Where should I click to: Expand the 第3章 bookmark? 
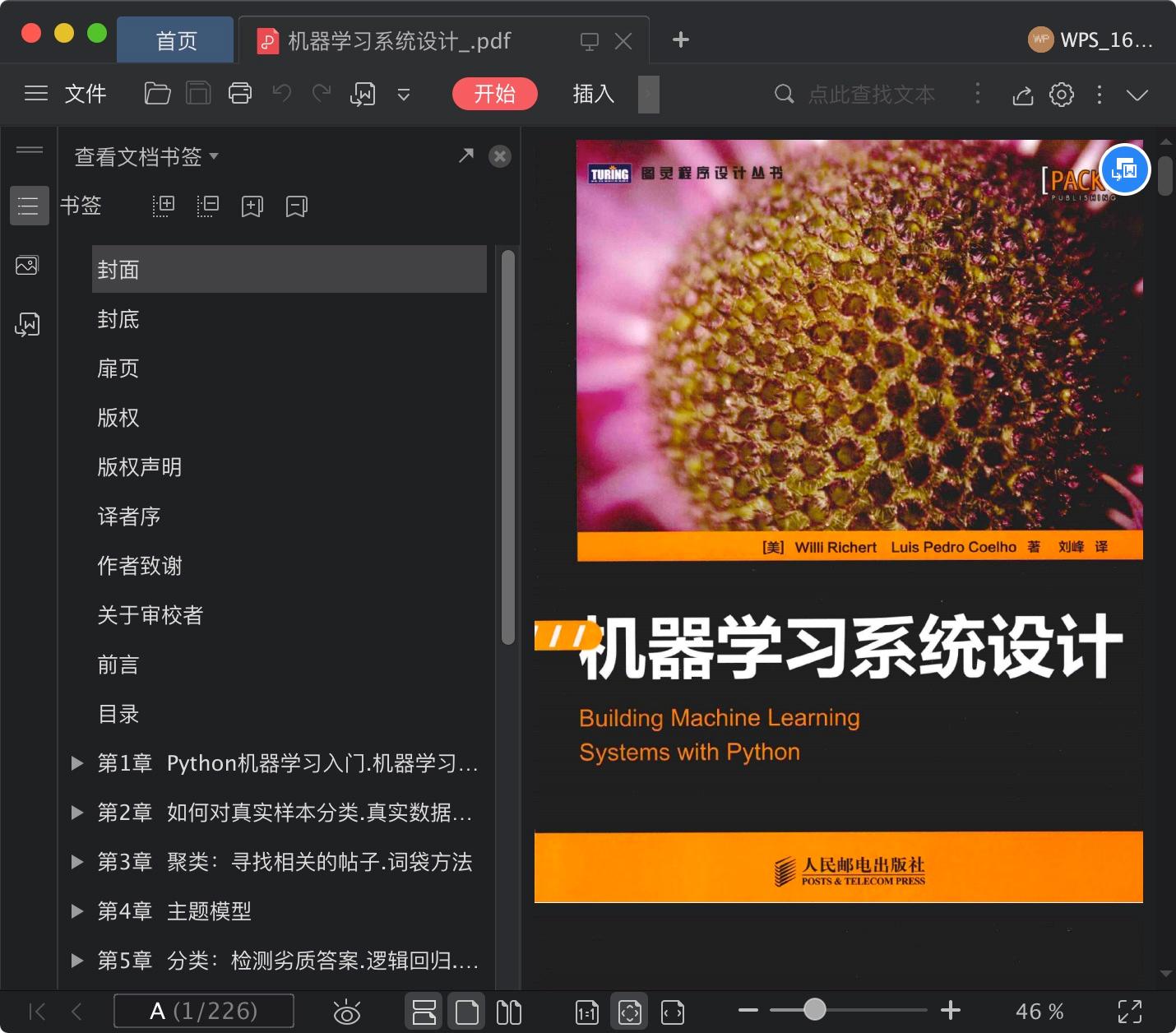click(x=77, y=862)
